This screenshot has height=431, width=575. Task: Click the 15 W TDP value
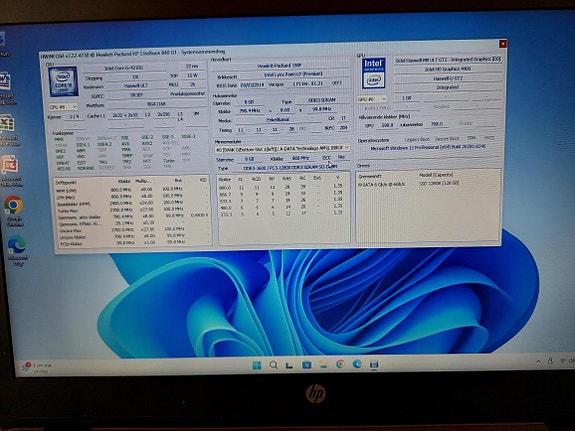coord(193,76)
